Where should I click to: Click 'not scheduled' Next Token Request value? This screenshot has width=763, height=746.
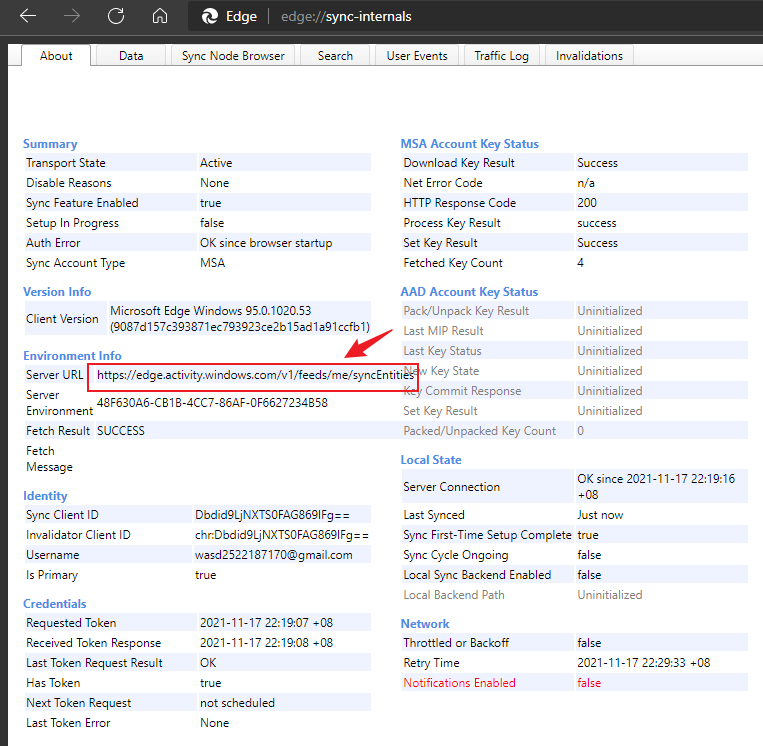click(237, 703)
